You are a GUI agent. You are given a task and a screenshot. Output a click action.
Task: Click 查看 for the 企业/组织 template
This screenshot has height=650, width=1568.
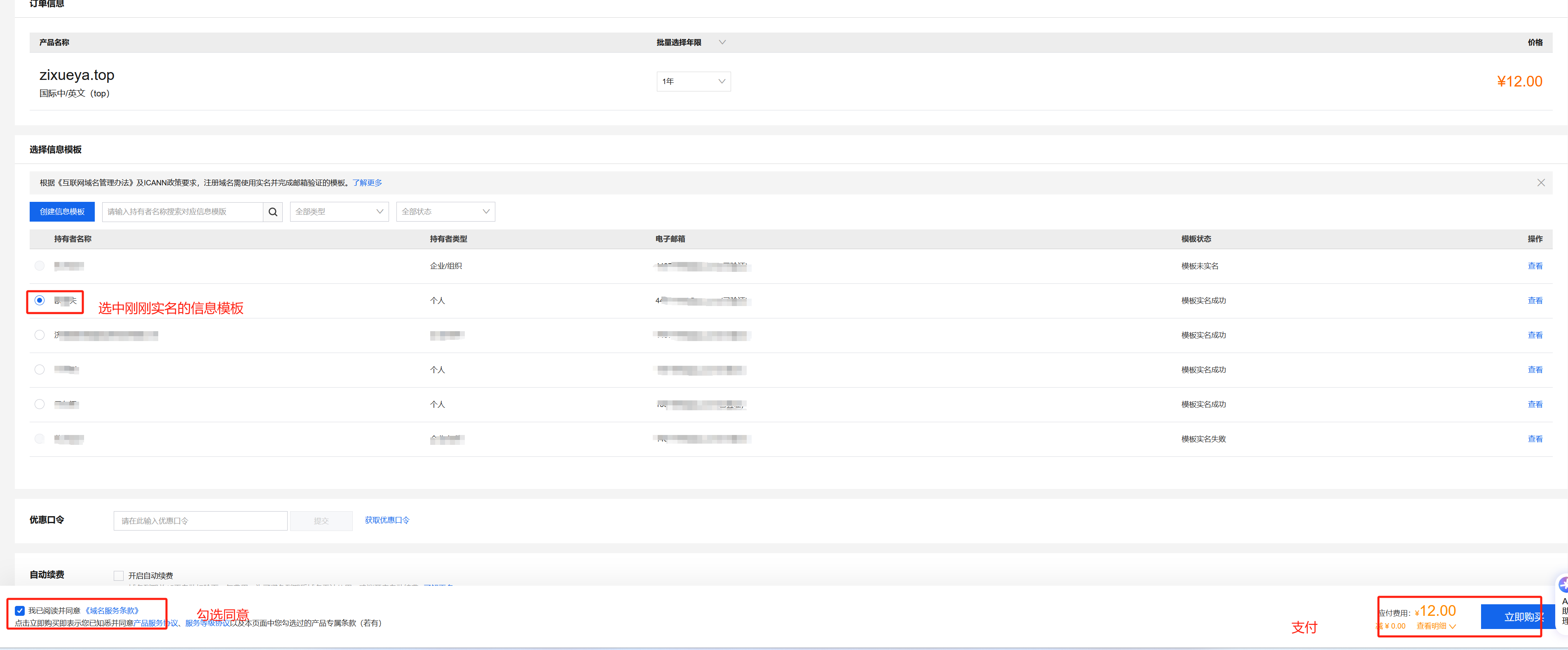tap(1535, 266)
